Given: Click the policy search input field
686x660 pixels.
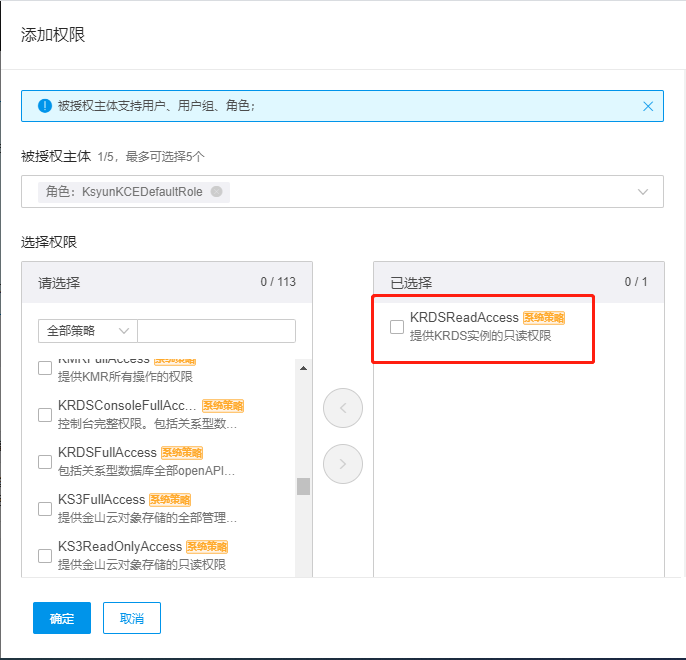Looking at the screenshot, I should click(x=216, y=331).
